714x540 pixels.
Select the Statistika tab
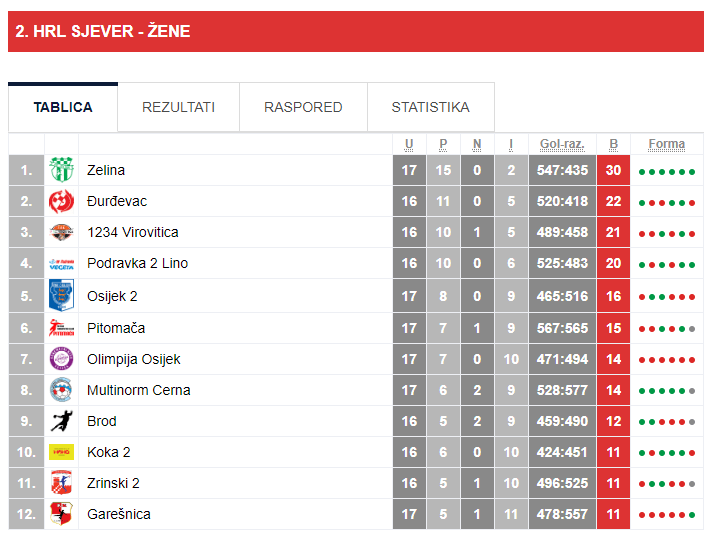pos(431,107)
